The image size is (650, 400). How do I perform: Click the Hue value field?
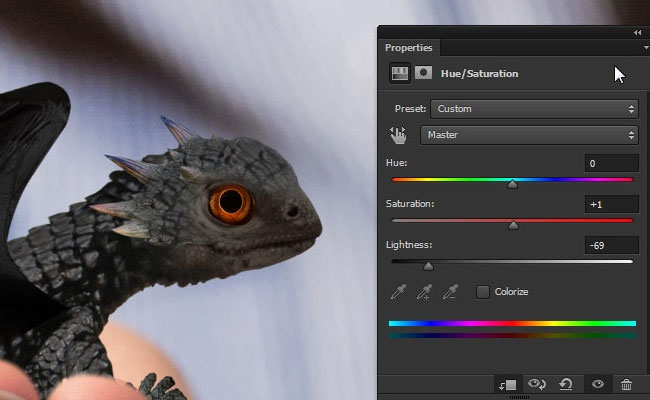611,163
